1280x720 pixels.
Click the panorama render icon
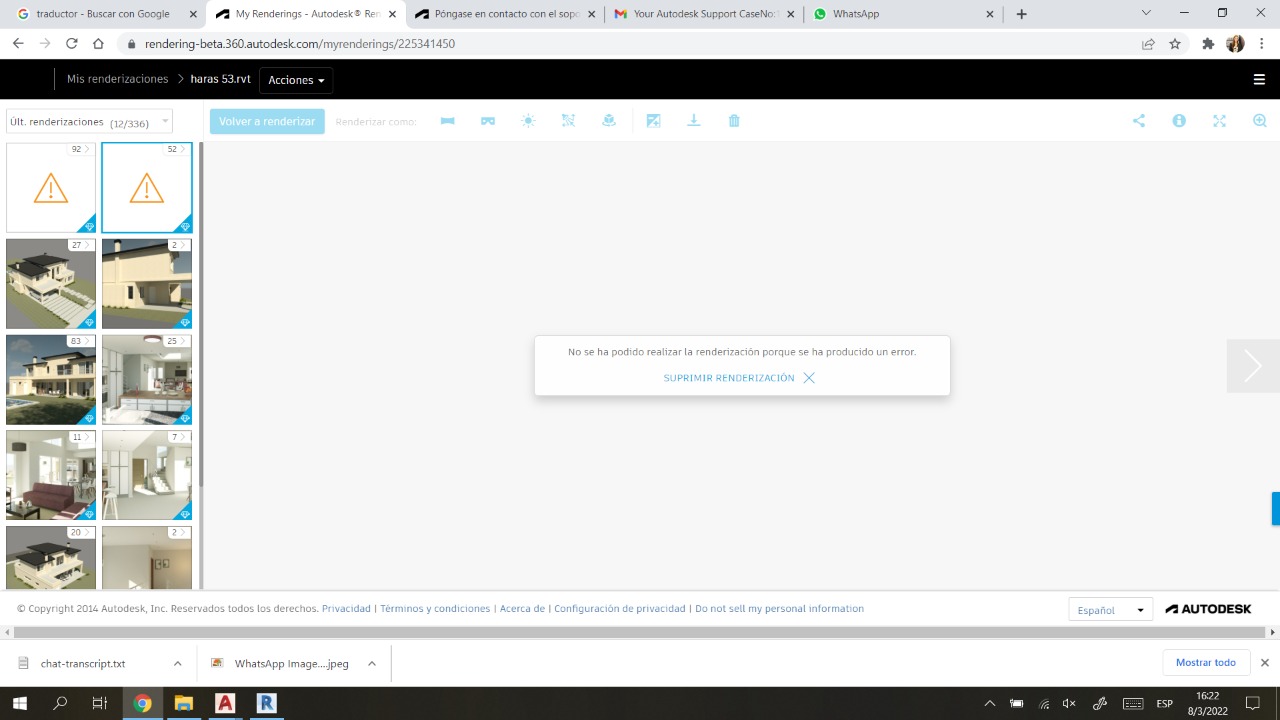448,121
